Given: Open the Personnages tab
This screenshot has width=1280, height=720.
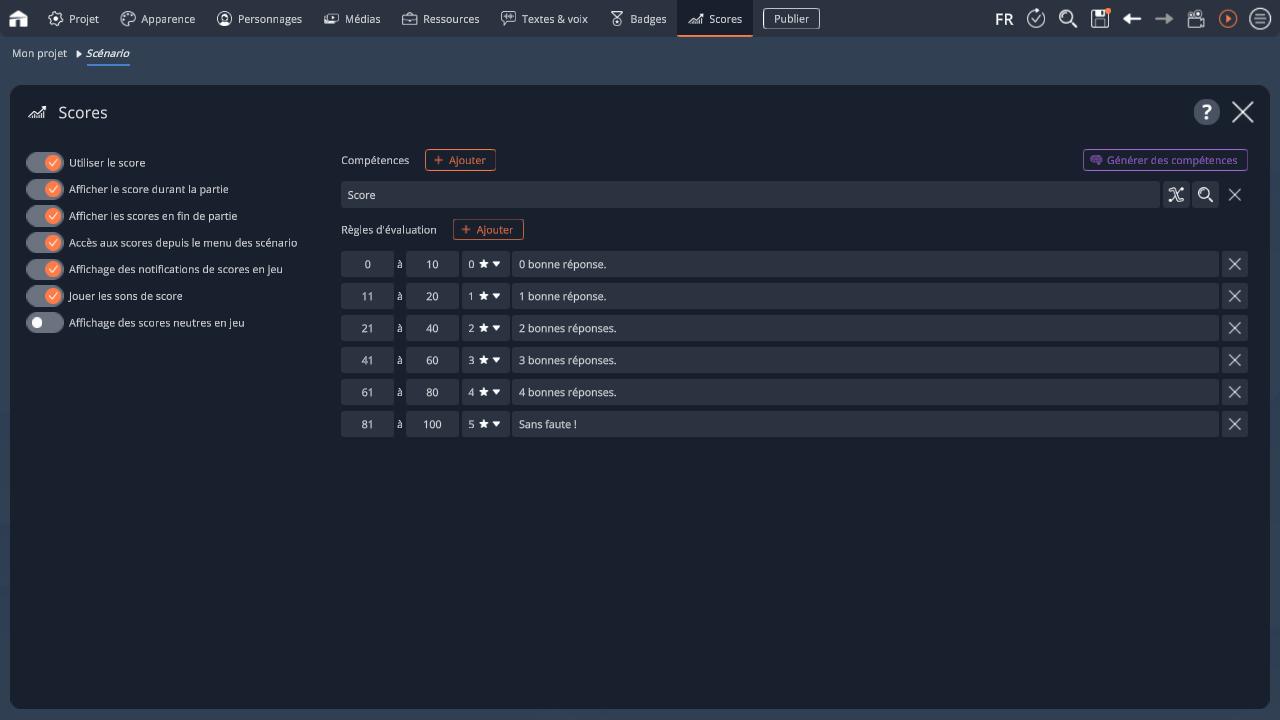Looking at the screenshot, I should pyautogui.click(x=259, y=19).
